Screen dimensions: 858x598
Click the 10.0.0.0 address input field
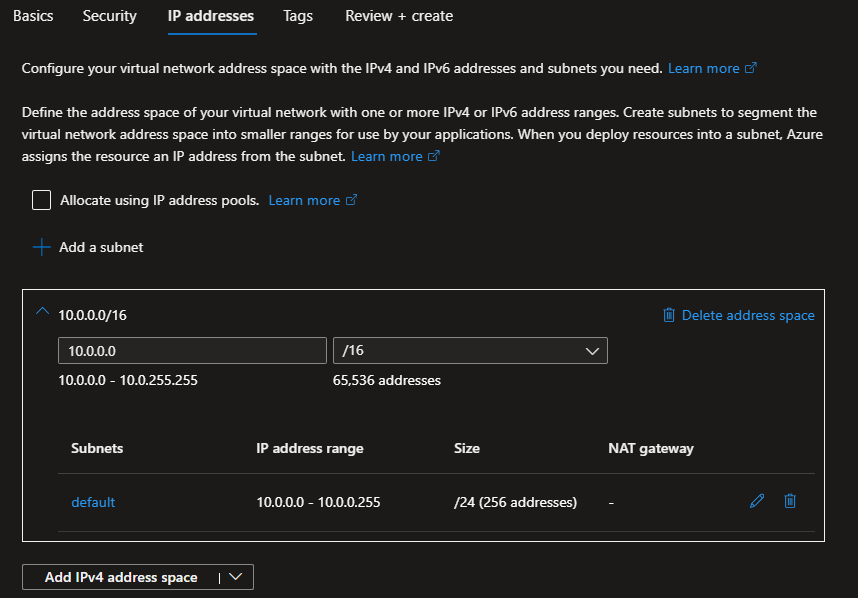click(192, 351)
